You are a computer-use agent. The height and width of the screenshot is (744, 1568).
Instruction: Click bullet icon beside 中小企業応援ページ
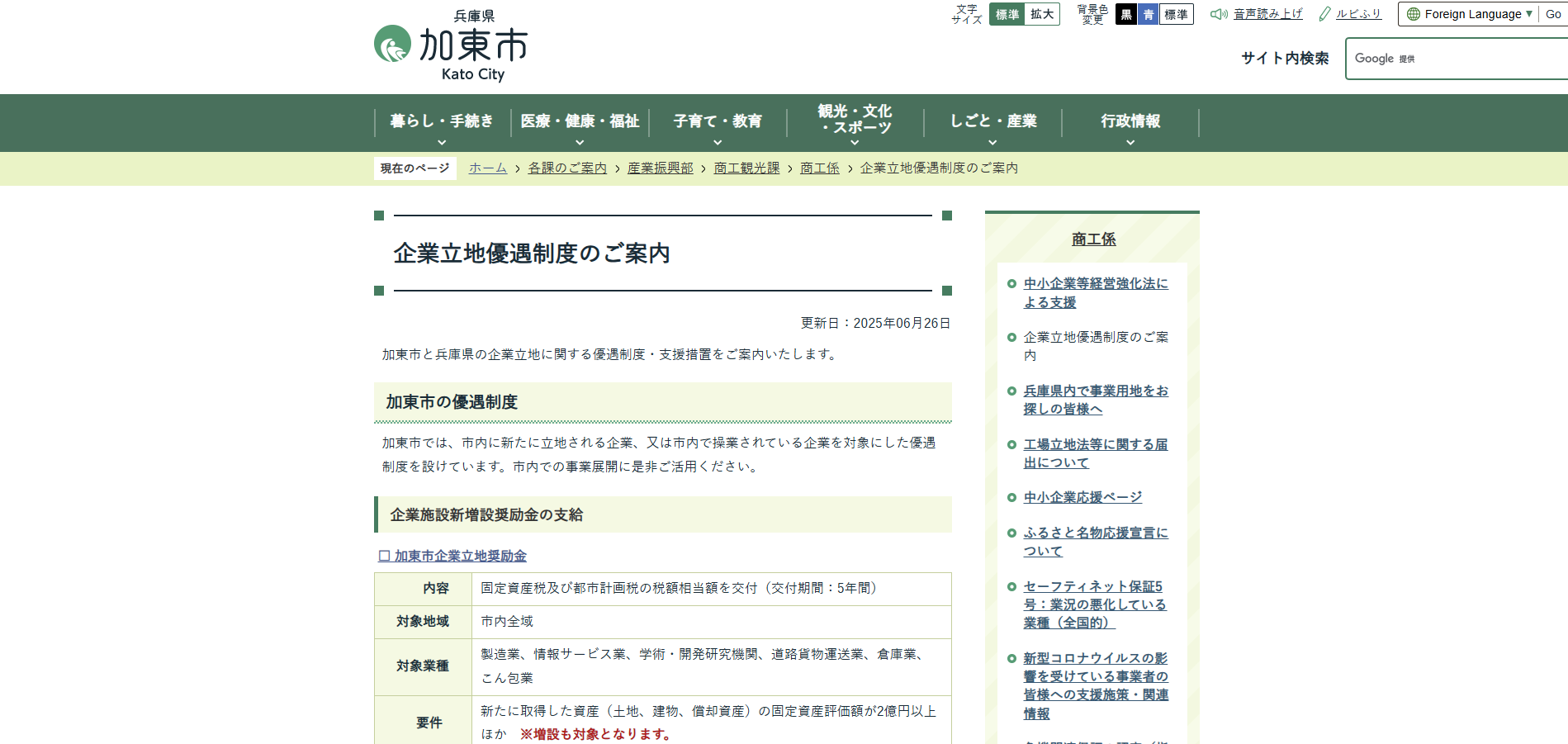(x=1011, y=497)
